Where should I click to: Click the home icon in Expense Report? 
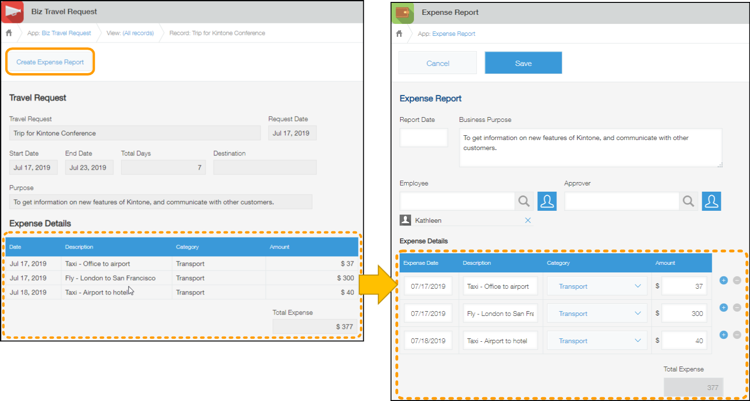(x=400, y=33)
